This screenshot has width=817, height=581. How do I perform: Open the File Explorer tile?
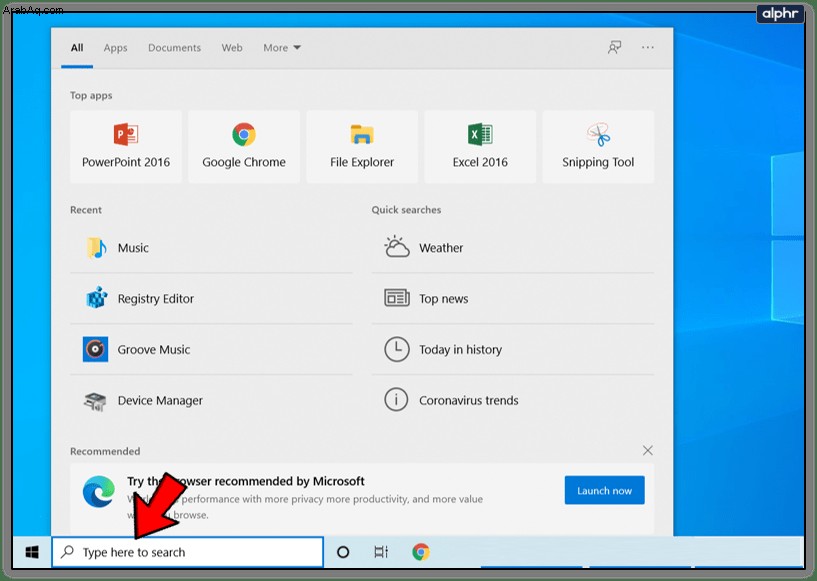point(362,146)
